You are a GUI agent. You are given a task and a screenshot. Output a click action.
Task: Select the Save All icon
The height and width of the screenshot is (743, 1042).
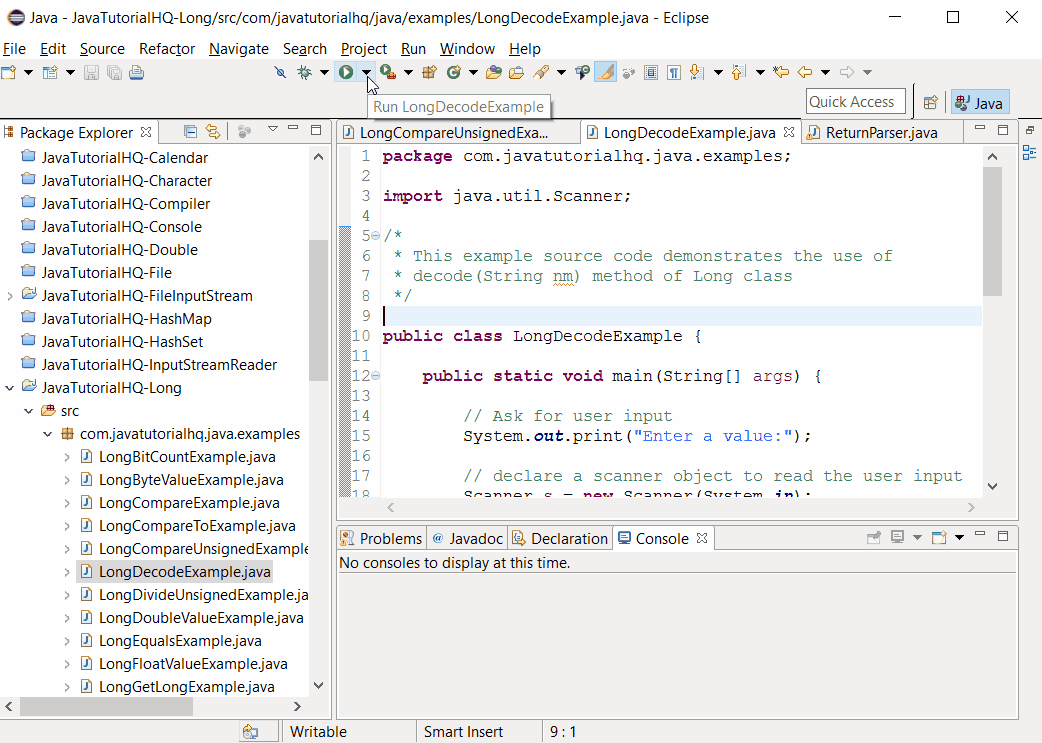114,72
